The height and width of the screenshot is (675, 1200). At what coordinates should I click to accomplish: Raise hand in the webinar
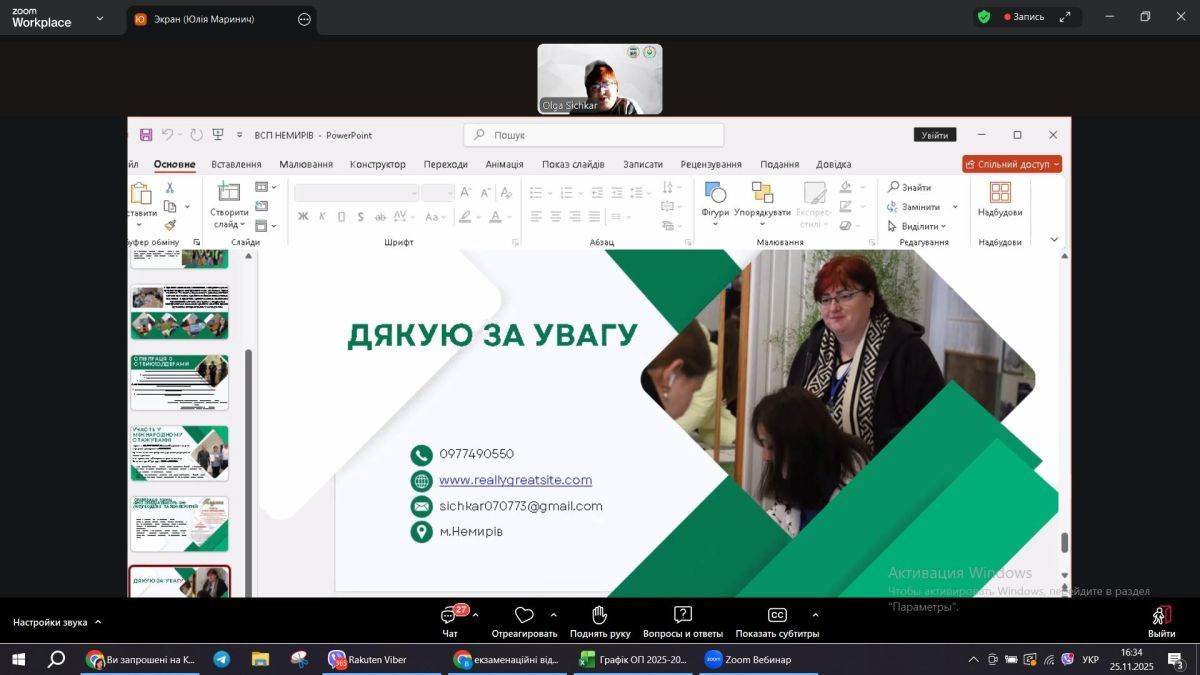[x=600, y=615]
